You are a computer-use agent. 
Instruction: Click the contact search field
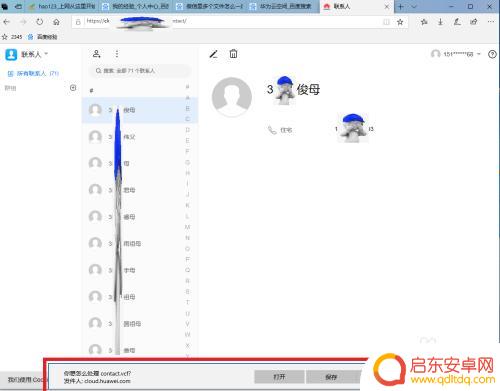140,71
